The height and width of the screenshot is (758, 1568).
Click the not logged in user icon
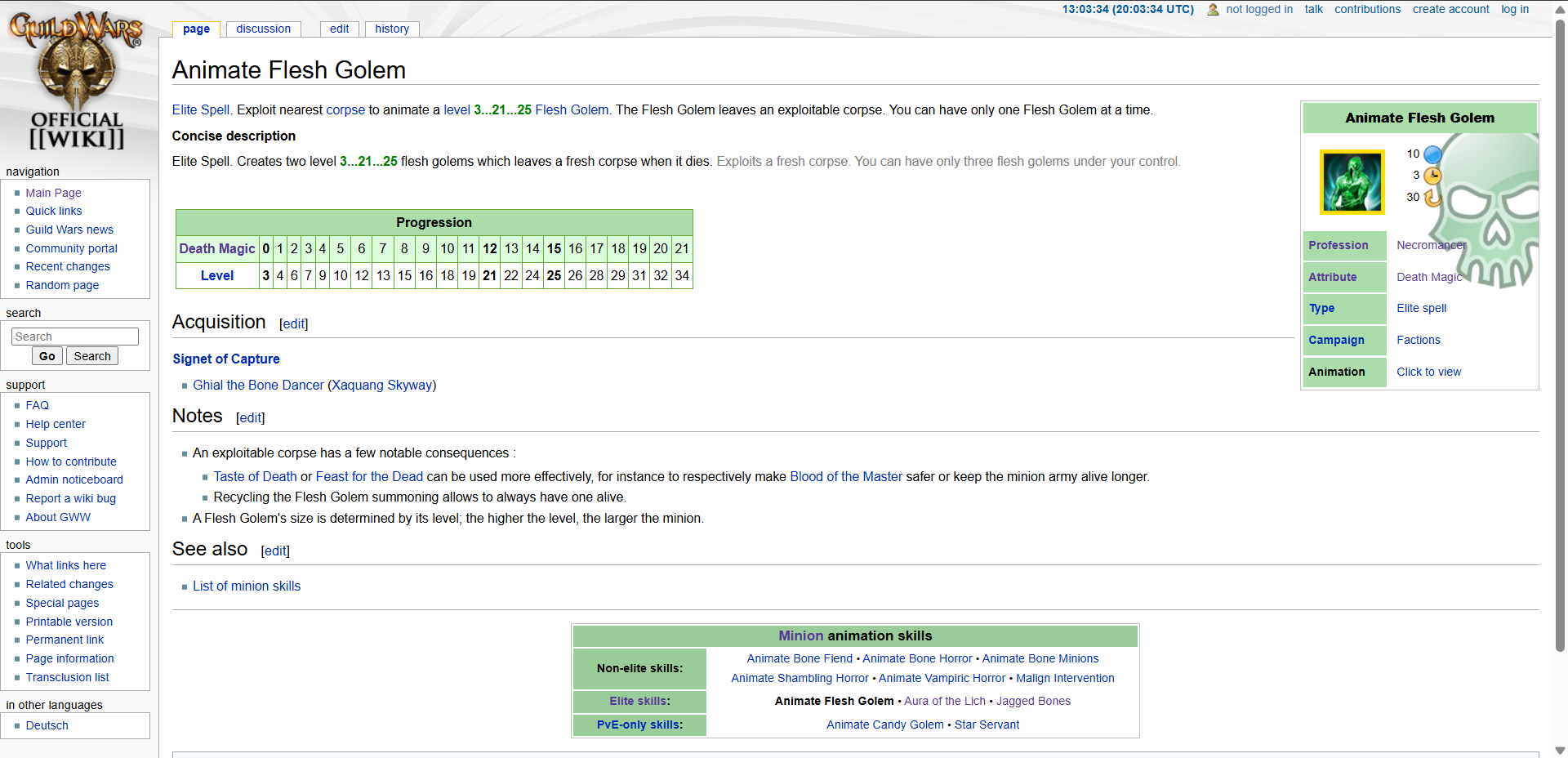click(x=1213, y=10)
